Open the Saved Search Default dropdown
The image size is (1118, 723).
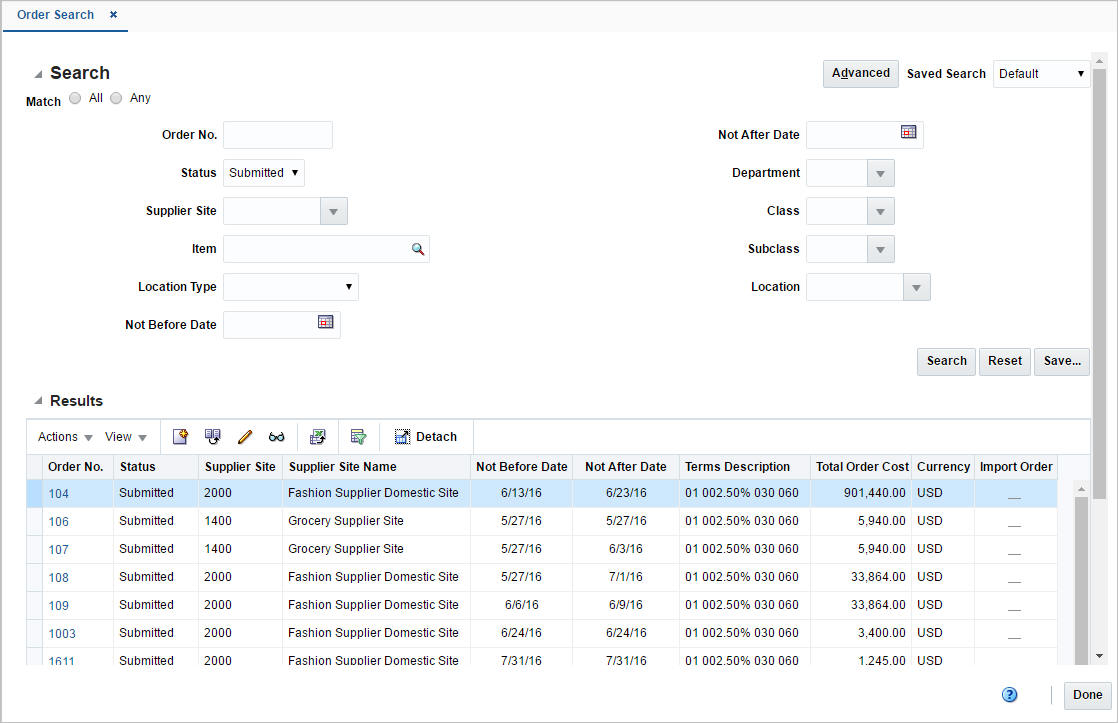click(1041, 73)
